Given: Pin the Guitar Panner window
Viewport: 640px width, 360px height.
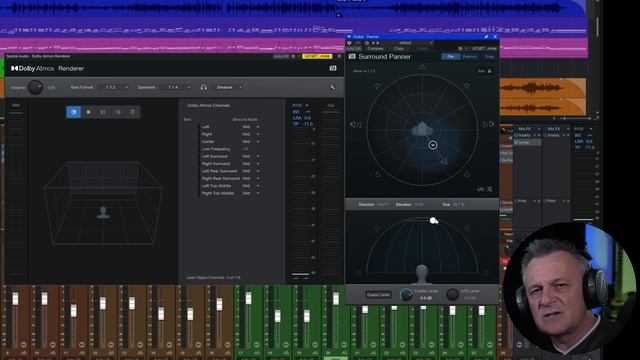Looking at the screenshot, I should coord(486,37).
